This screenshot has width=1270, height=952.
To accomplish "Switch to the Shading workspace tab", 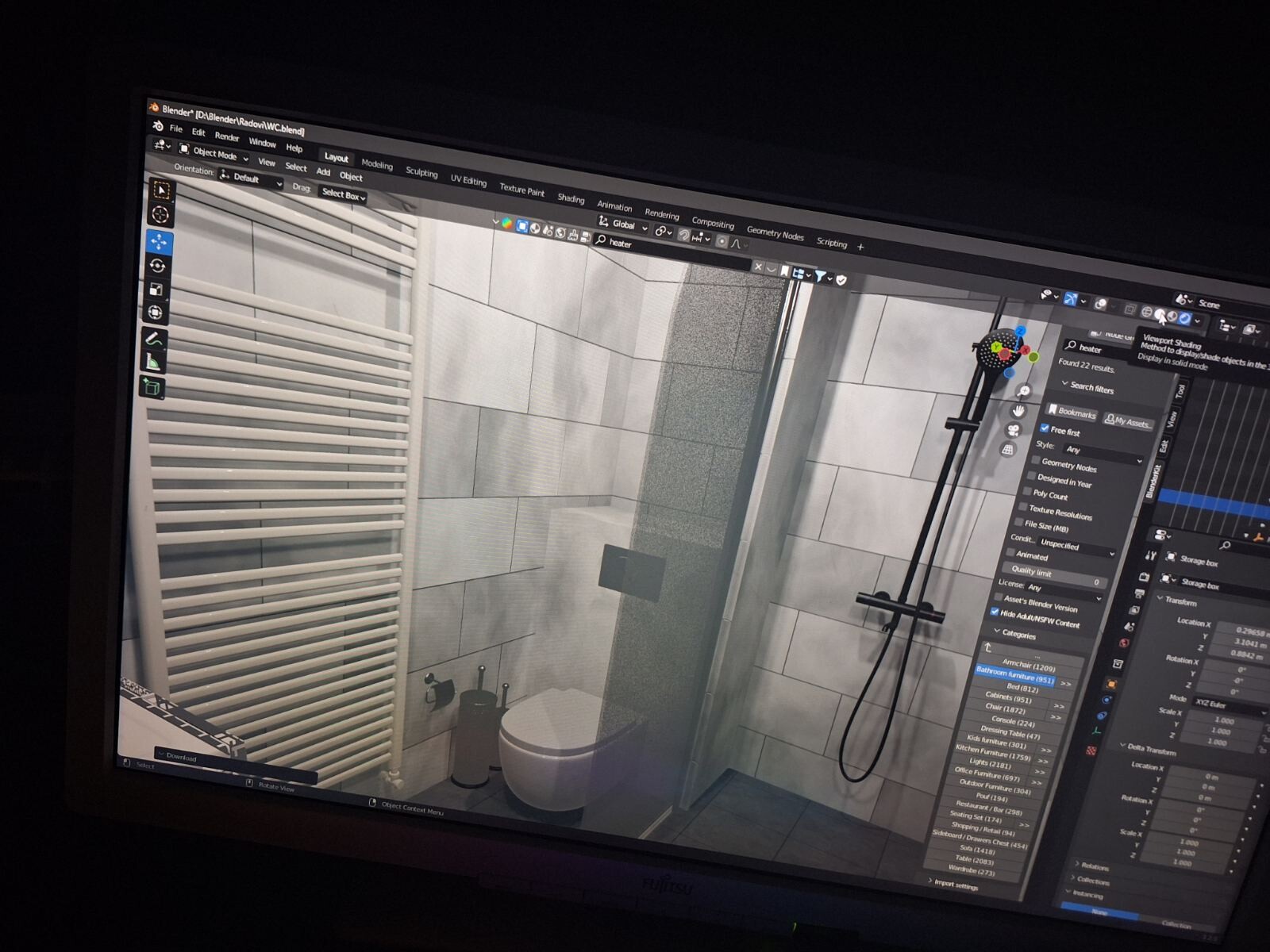I will (571, 198).
